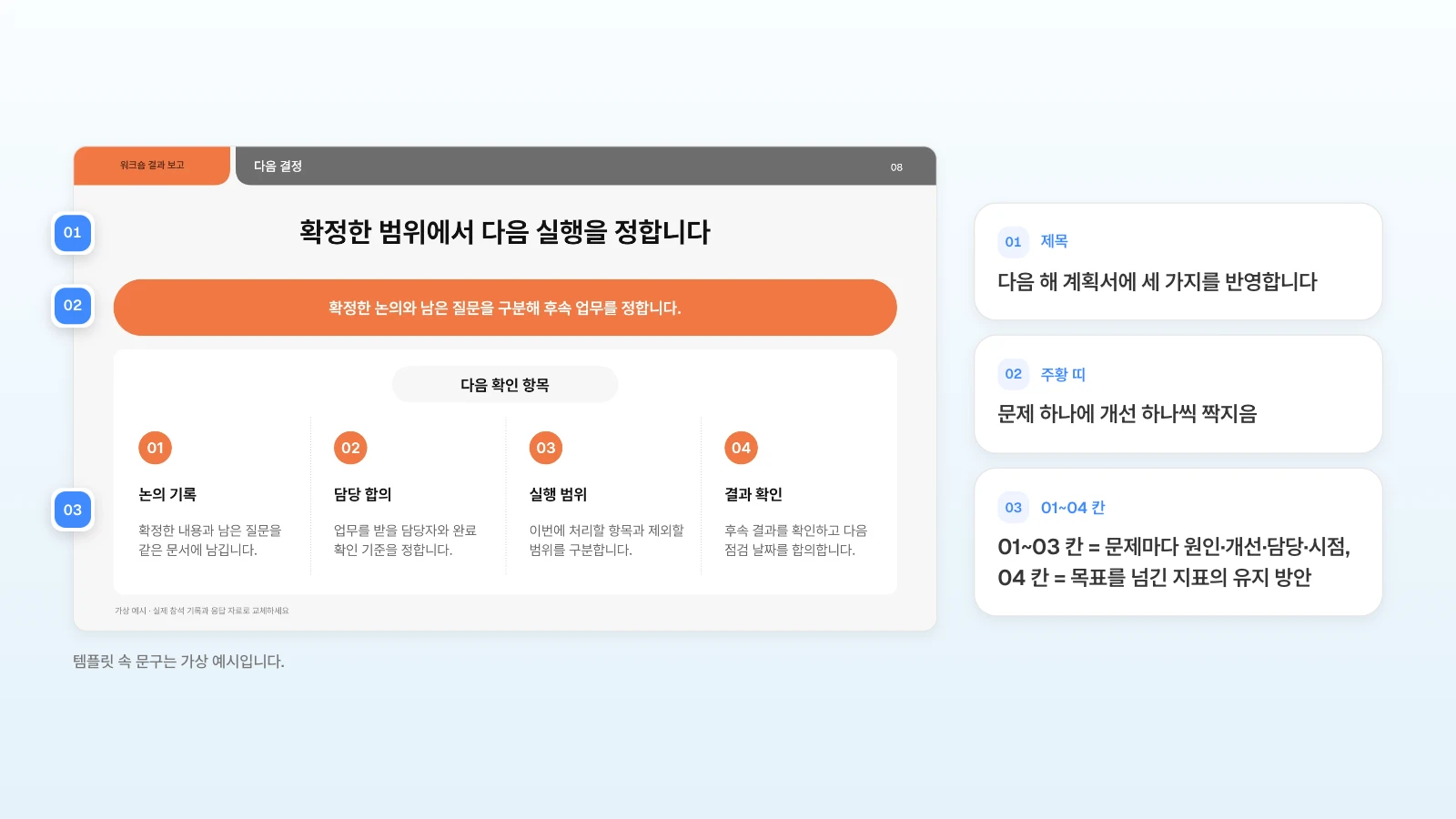Click the 결과 확인 heading
This screenshot has height=819, width=1456.
[x=753, y=494]
